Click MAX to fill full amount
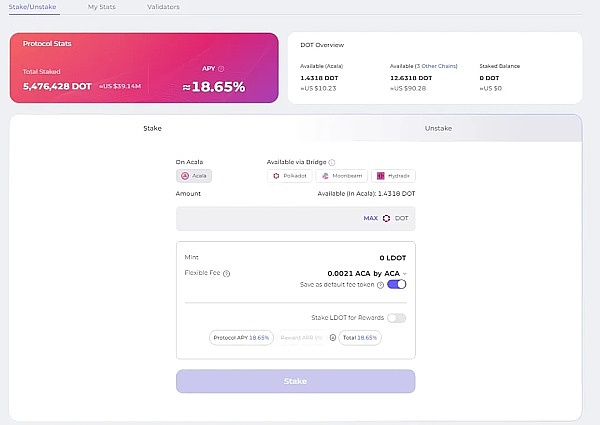Image resolution: width=600 pixels, height=425 pixels. tap(370, 218)
